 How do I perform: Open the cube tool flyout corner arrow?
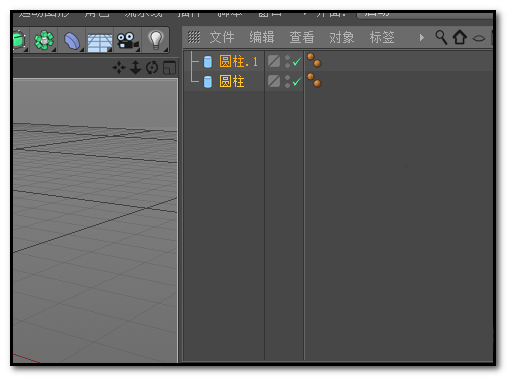[x=26, y=50]
